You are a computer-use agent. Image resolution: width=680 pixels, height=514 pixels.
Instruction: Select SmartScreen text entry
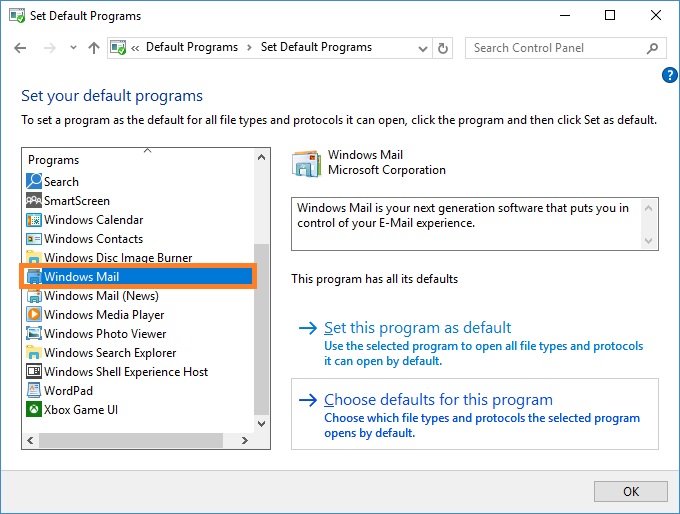click(x=77, y=201)
